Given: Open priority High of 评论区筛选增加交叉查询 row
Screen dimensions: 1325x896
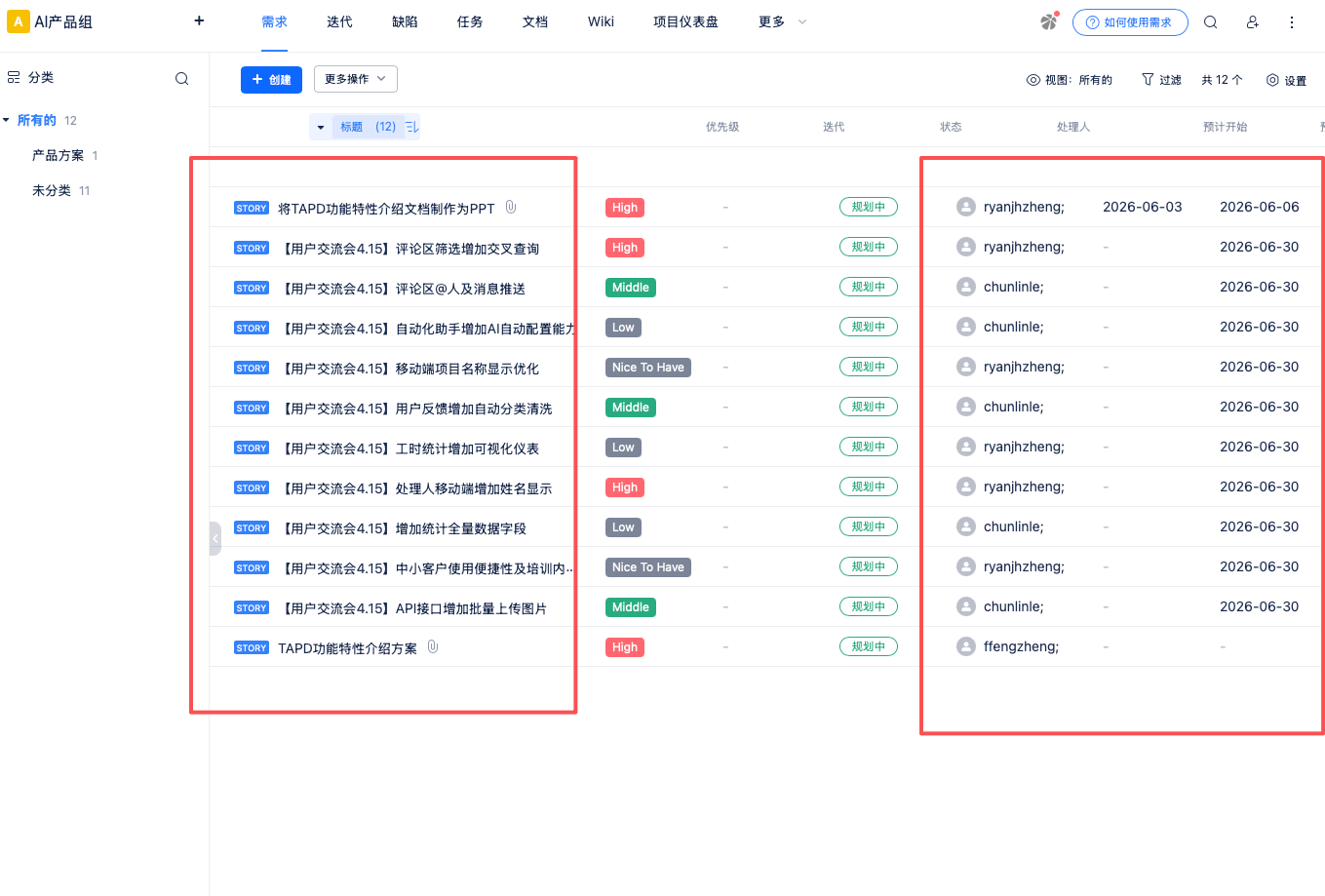Looking at the screenshot, I should [x=625, y=248].
